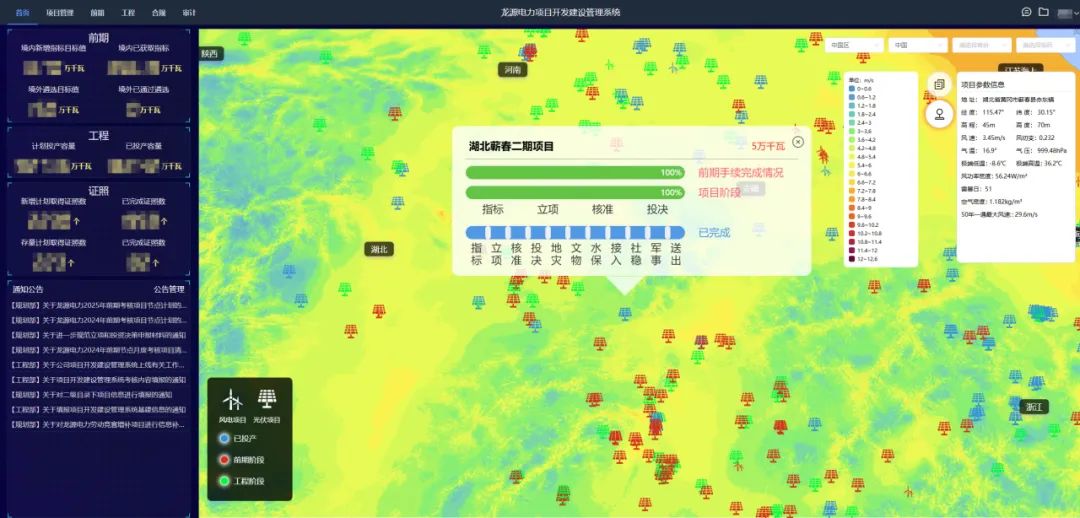The image size is (1080, 518).
Task: Click the green 项目阶段 100% progress bar
Action: (x=575, y=192)
